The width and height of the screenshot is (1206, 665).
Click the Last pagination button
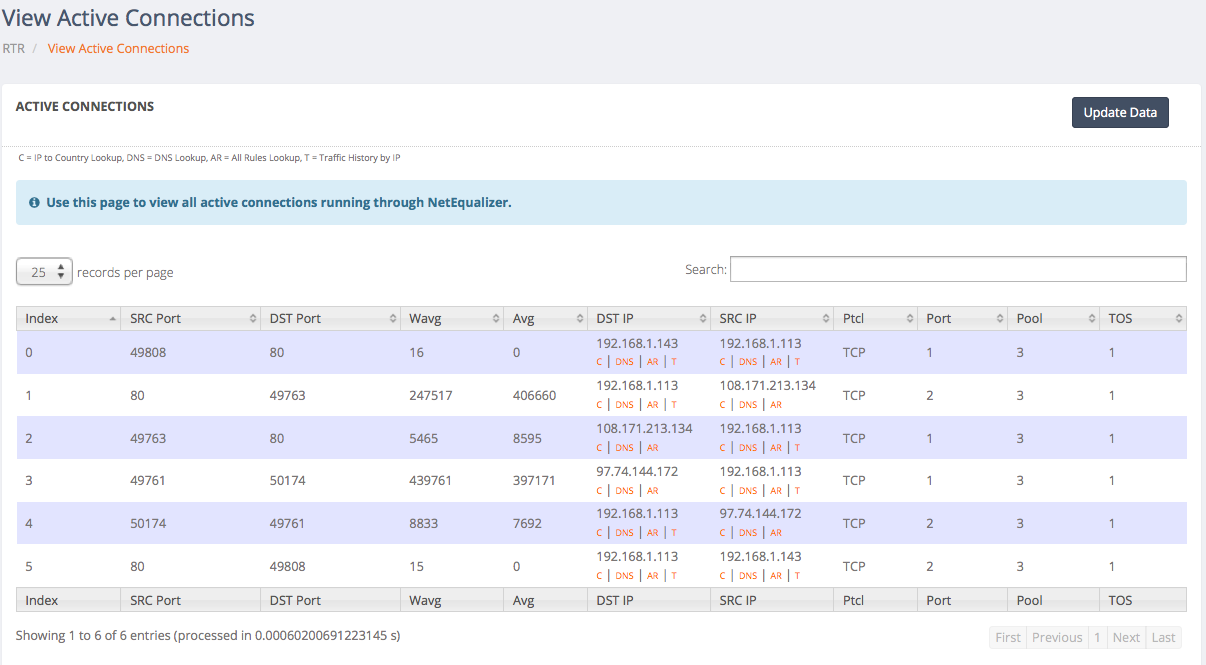tap(1163, 637)
